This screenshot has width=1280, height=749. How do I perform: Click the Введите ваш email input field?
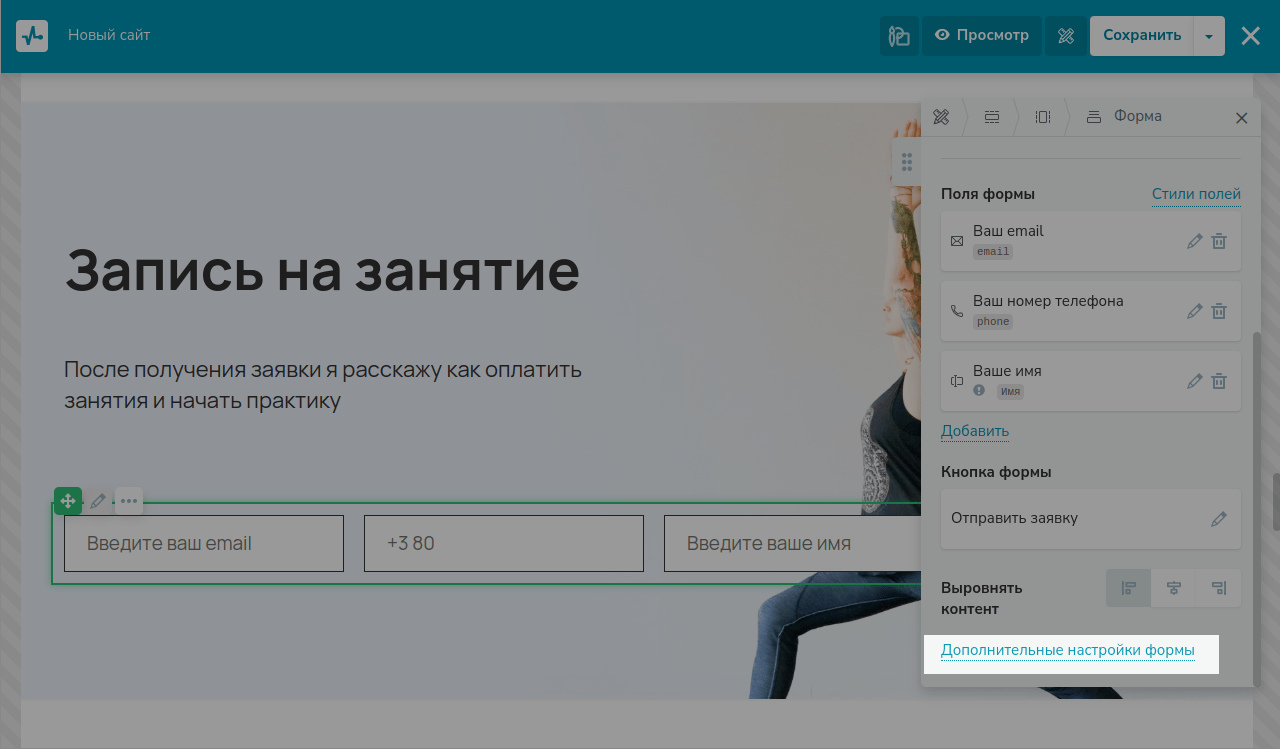[204, 544]
